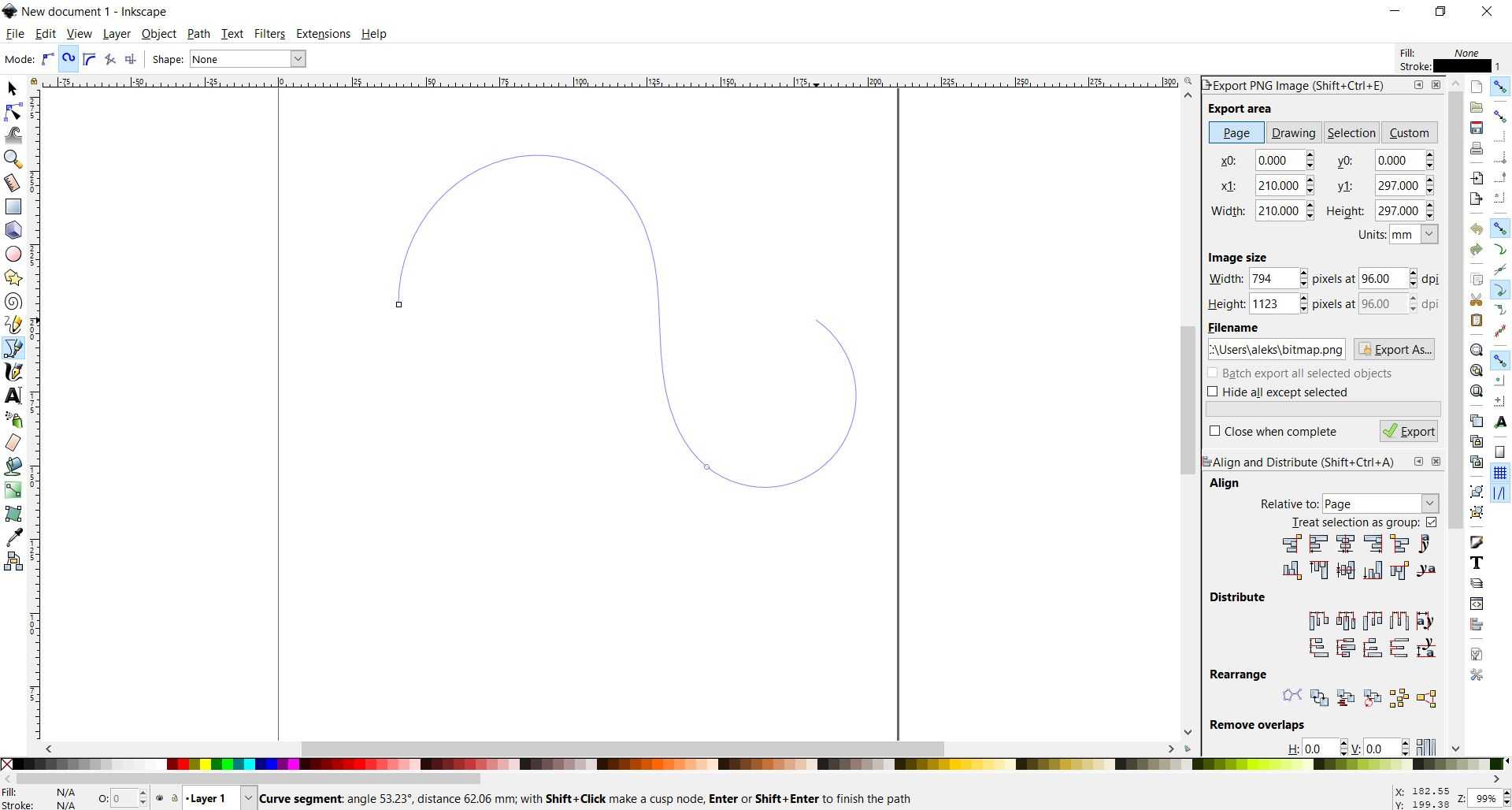The width and height of the screenshot is (1512, 810).
Task: Pick the yellow swatch in palette
Action: (x=205, y=764)
